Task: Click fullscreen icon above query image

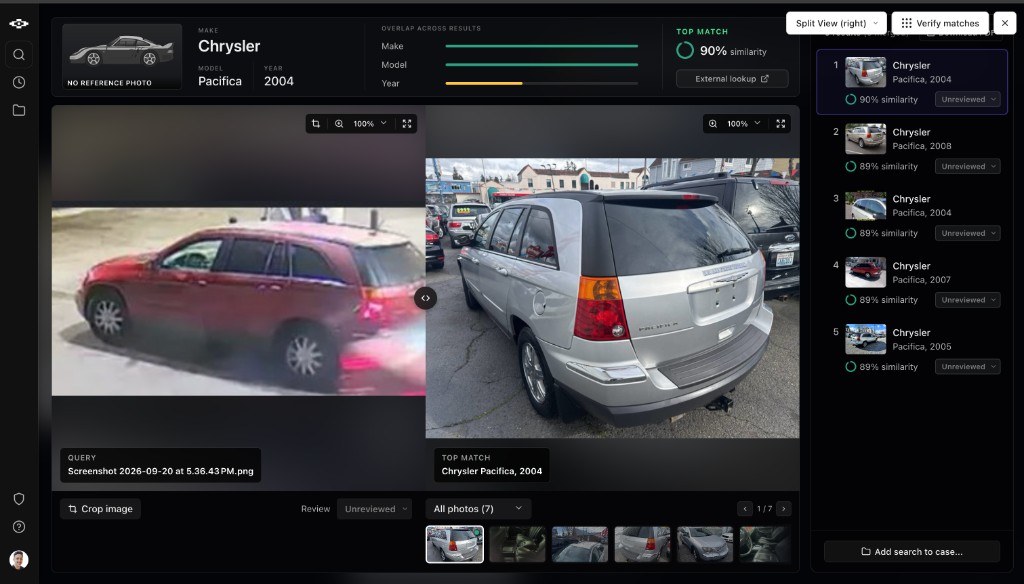Action: coord(407,123)
